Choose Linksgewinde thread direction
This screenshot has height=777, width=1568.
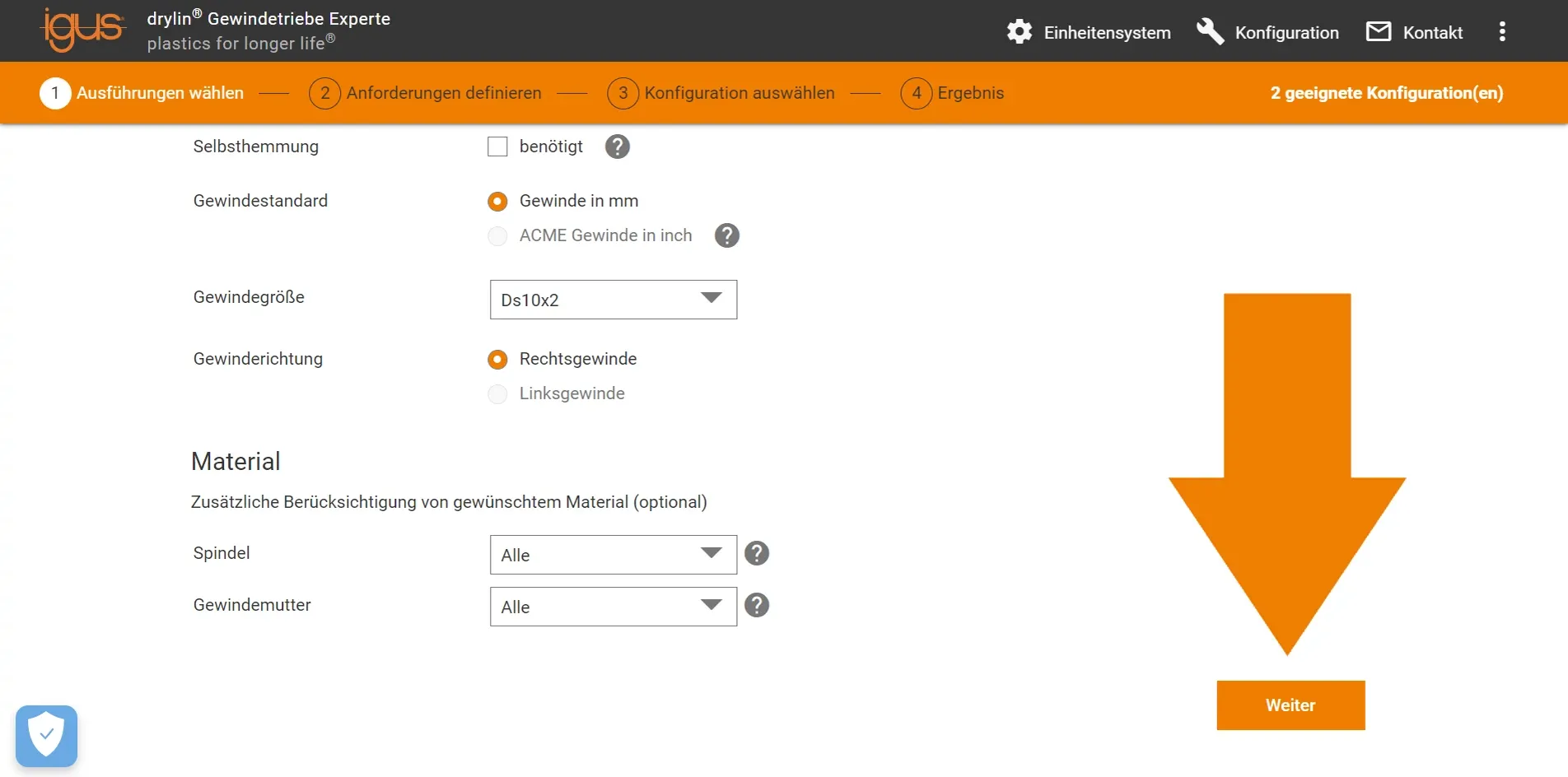click(497, 394)
